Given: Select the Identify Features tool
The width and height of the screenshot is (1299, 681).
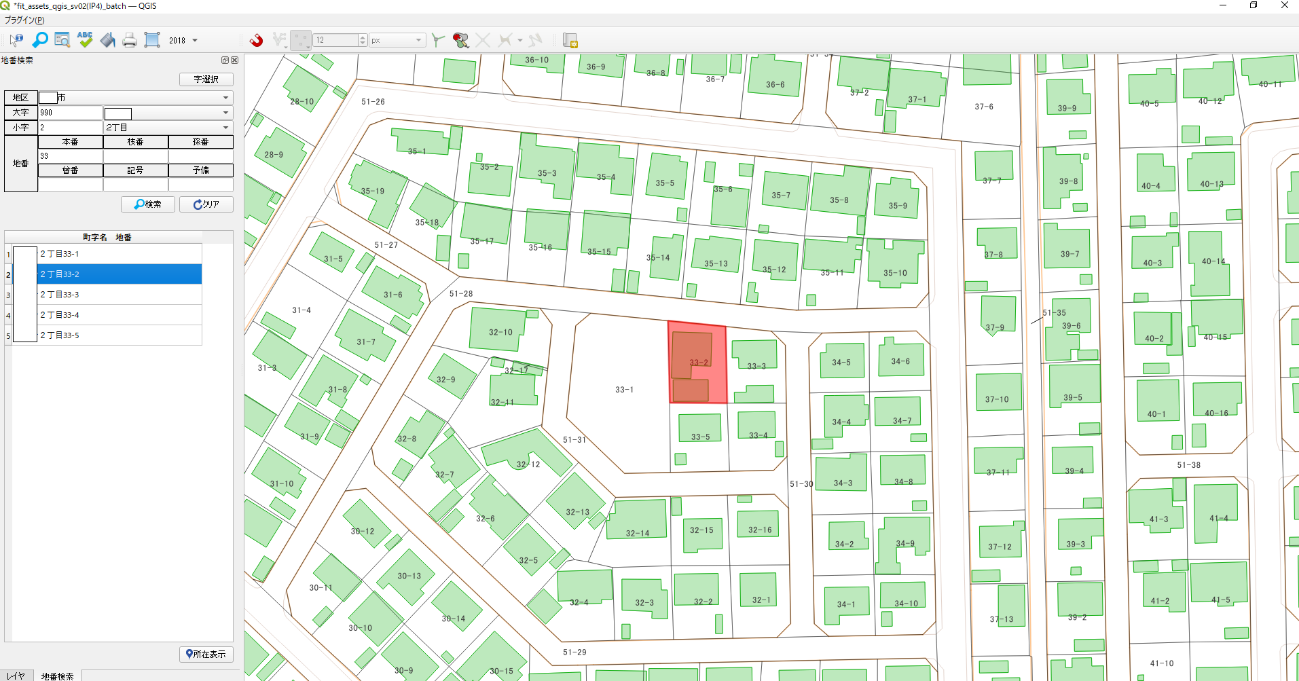Looking at the screenshot, I should tap(16, 40).
